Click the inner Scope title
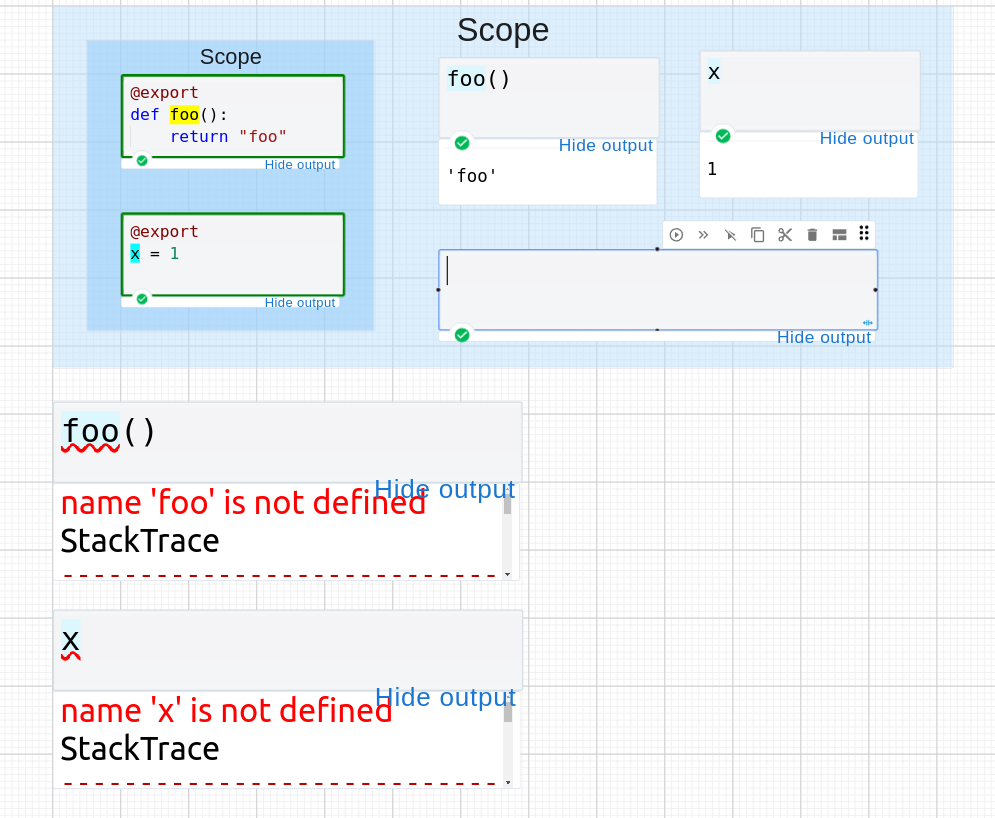 (230, 56)
